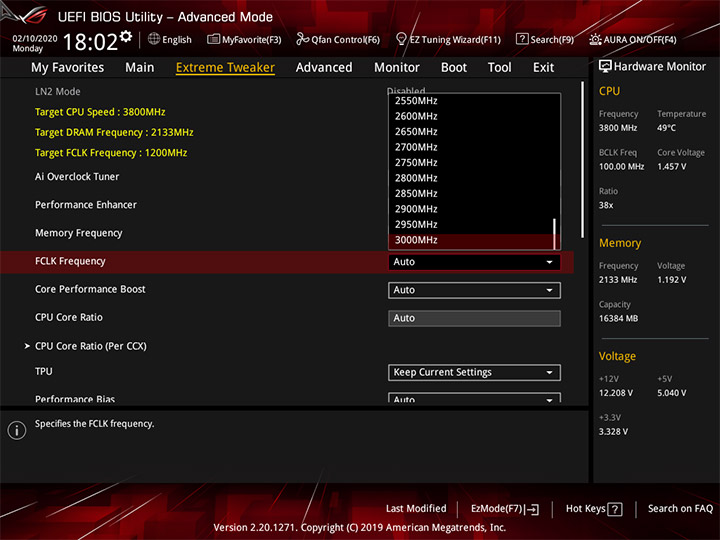
Task: Select the Performance Enhancer row
Action: (x=86, y=205)
